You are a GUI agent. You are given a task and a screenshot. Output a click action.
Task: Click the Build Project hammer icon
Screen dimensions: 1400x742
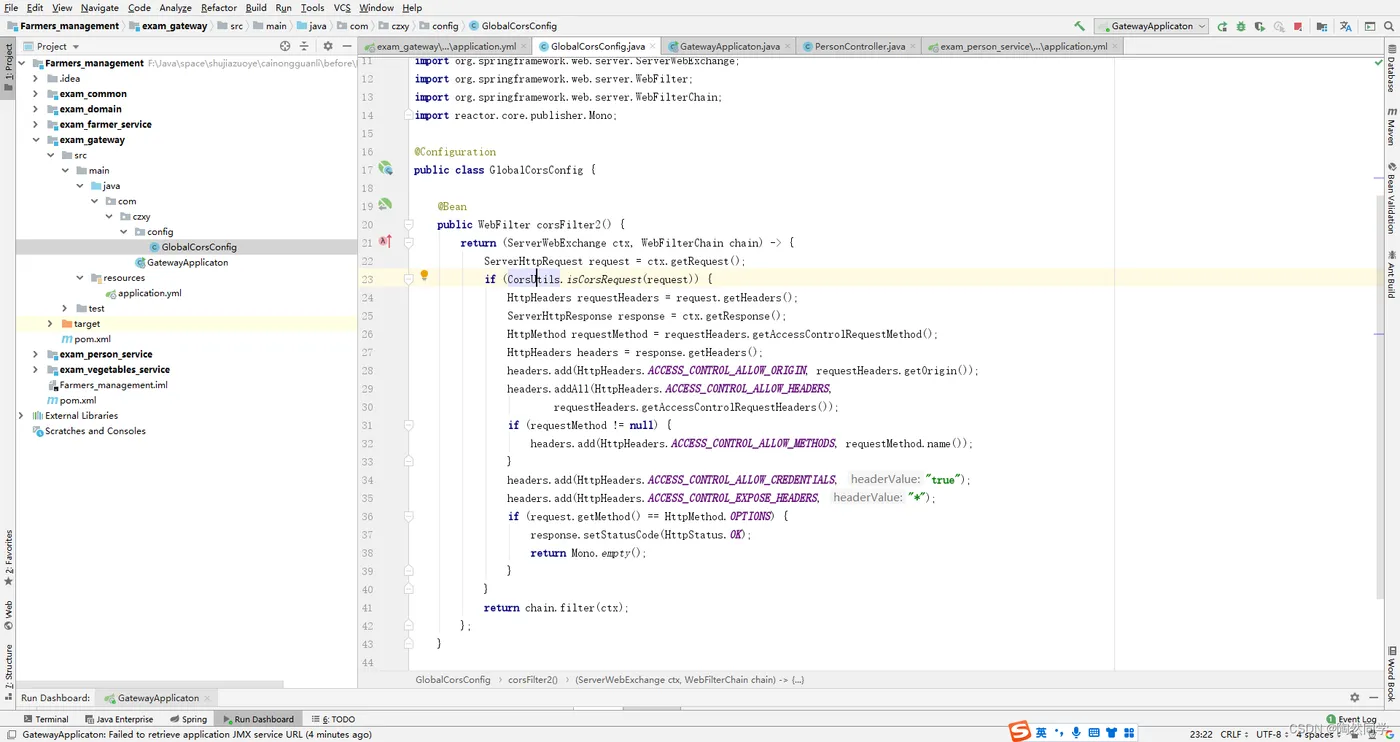[x=1079, y=26]
